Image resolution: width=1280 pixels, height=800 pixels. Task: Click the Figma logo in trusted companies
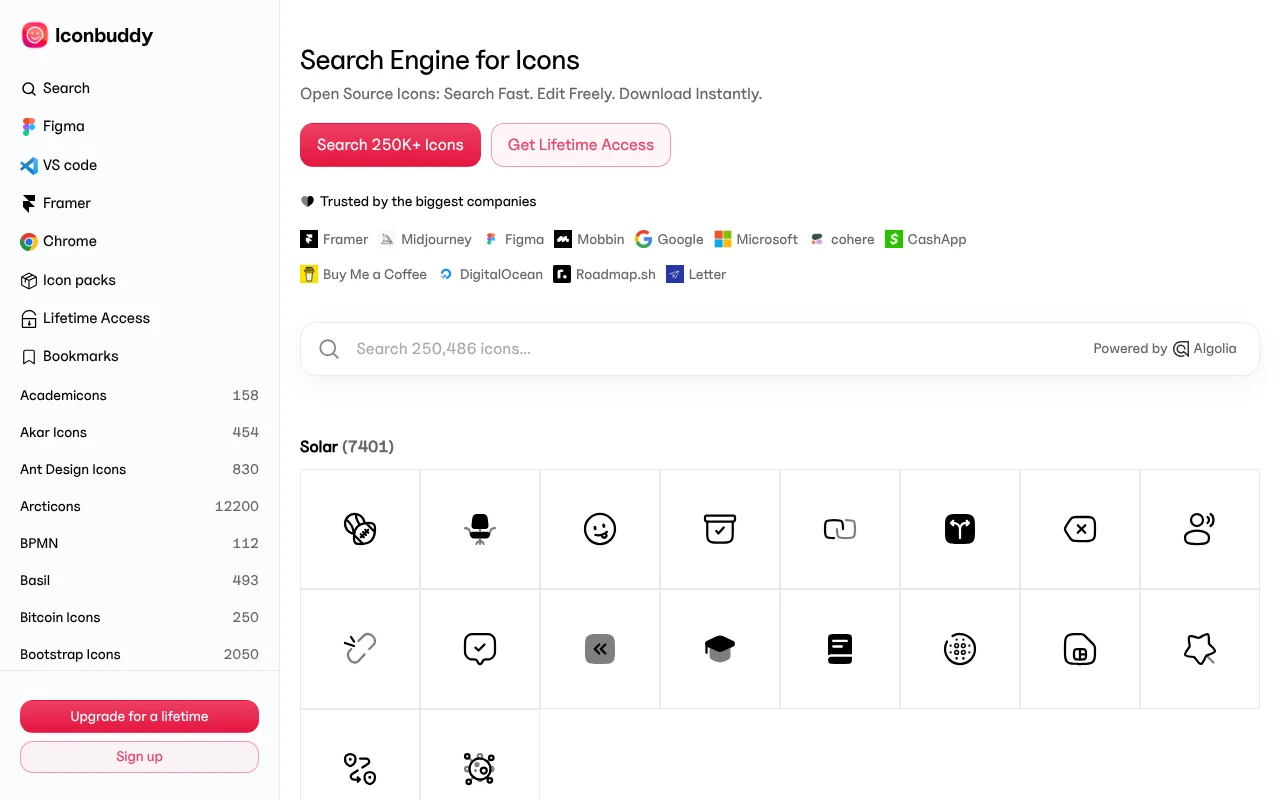click(x=514, y=239)
